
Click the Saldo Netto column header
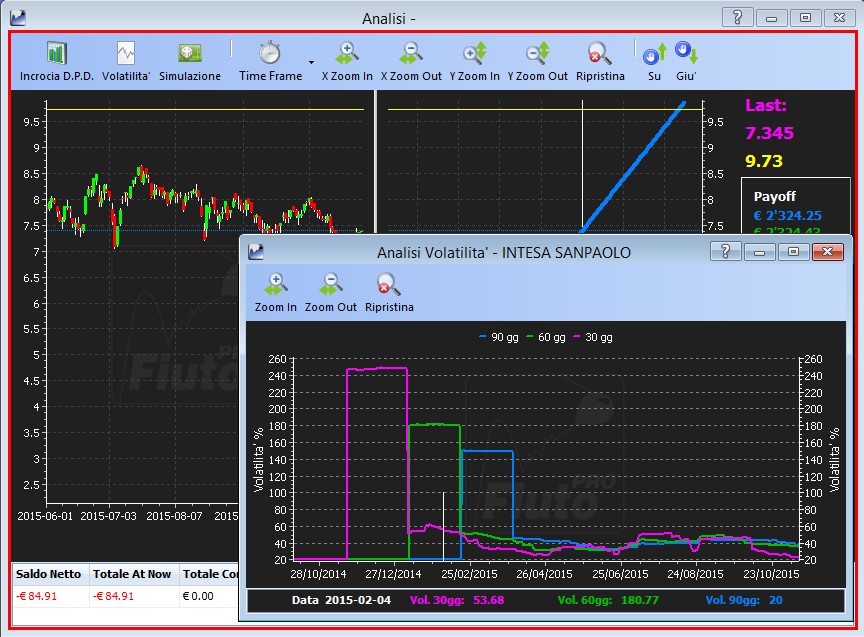point(48,574)
